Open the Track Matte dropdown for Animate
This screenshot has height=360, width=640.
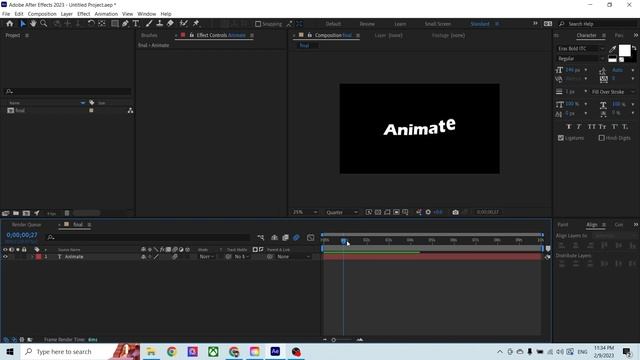[242, 257]
